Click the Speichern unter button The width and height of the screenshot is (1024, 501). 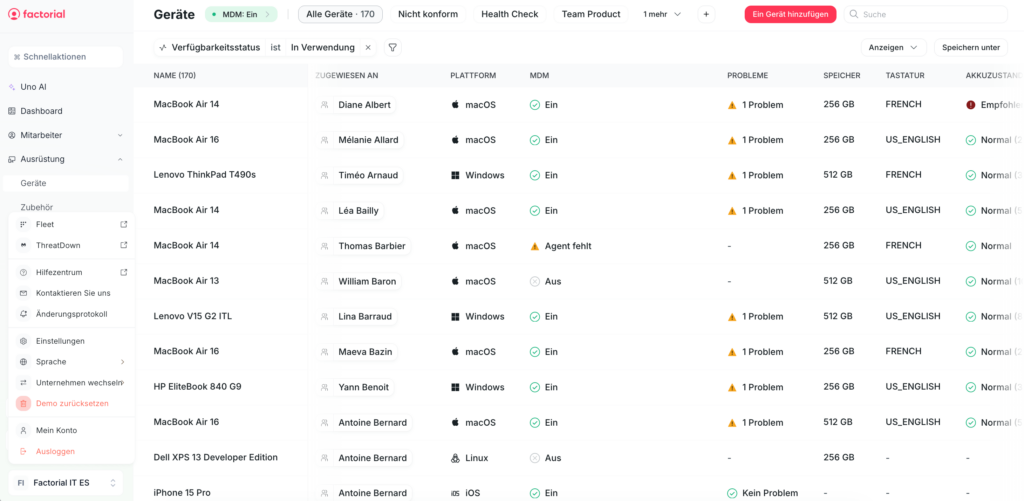[970, 47]
